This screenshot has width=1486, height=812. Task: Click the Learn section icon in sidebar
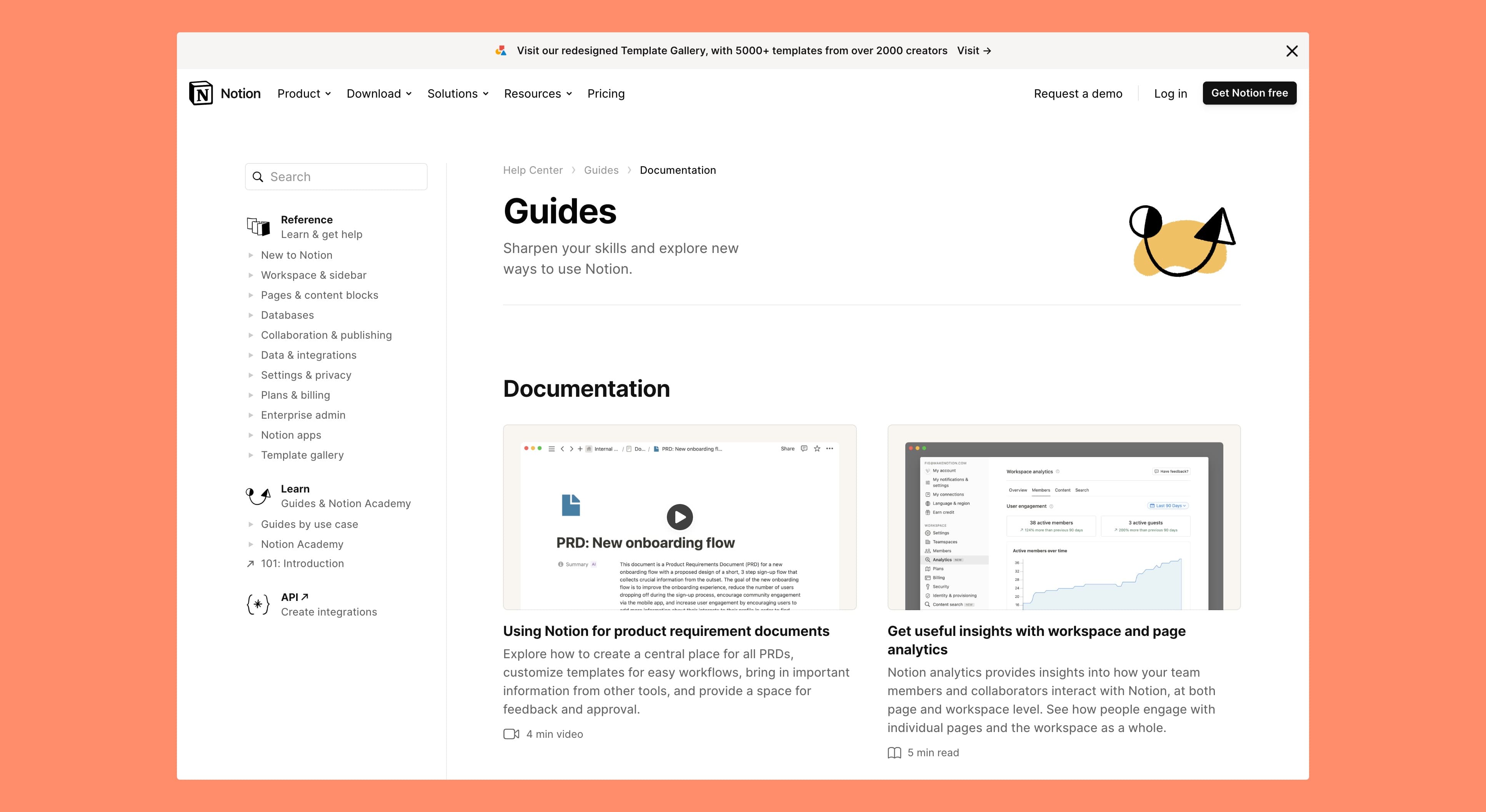pyautogui.click(x=258, y=495)
